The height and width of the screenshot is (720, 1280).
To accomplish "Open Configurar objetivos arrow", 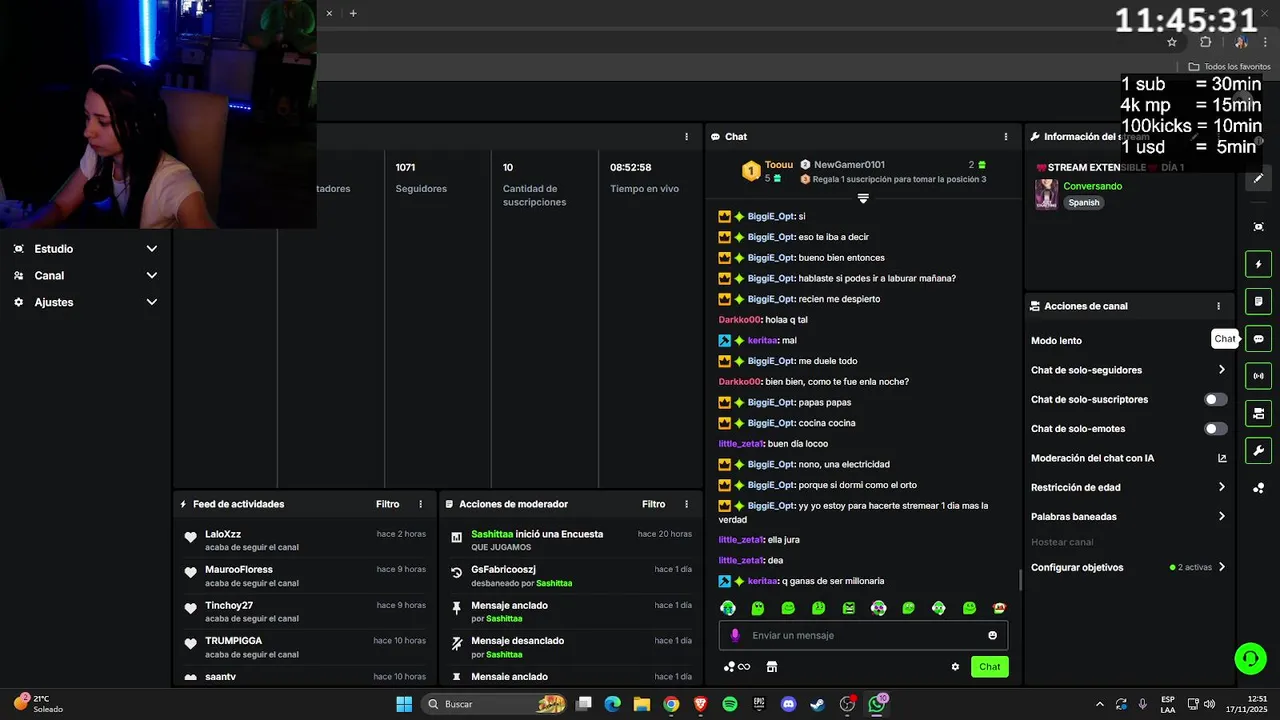I will [1221, 567].
